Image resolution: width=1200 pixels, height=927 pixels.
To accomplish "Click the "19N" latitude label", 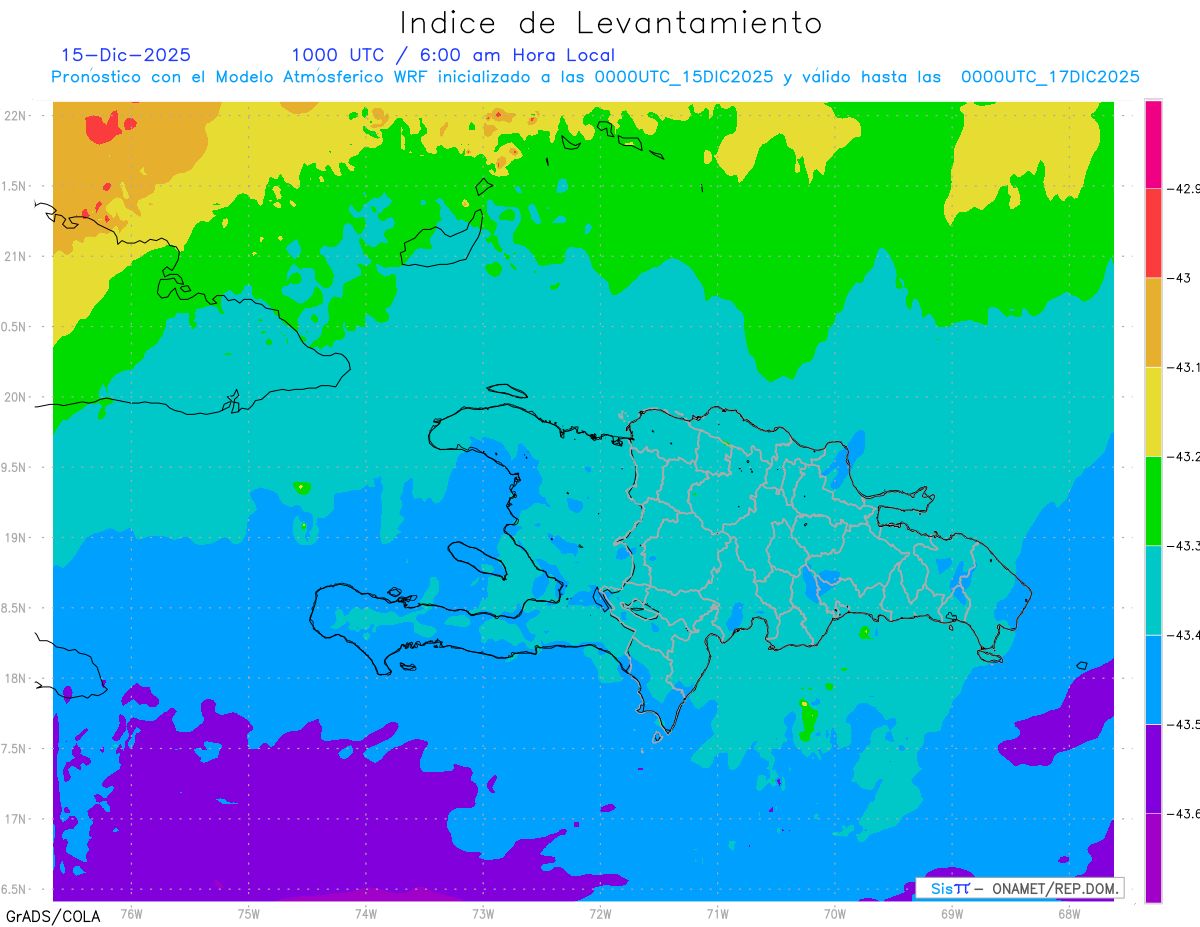I will pos(17,538).
